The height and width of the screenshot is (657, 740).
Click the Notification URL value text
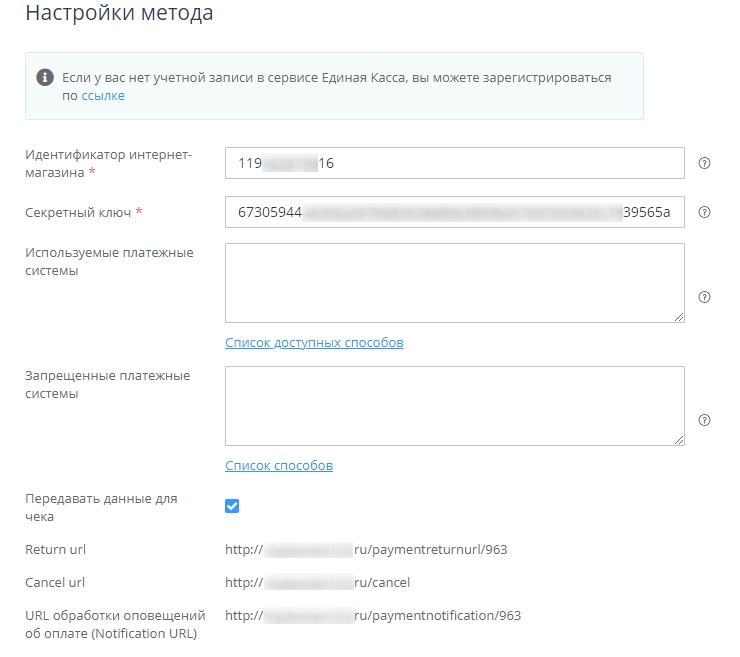click(x=373, y=615)
